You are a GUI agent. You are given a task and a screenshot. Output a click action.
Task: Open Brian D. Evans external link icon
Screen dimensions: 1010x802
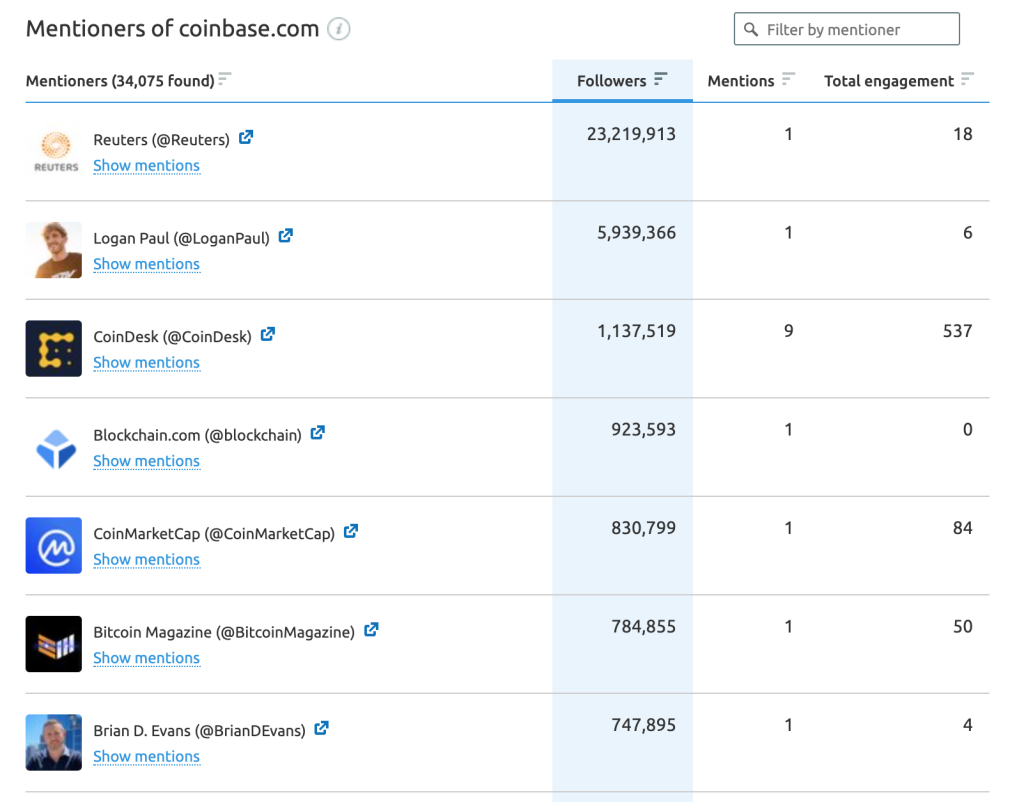pyautogui.click(x=321, y=729)
